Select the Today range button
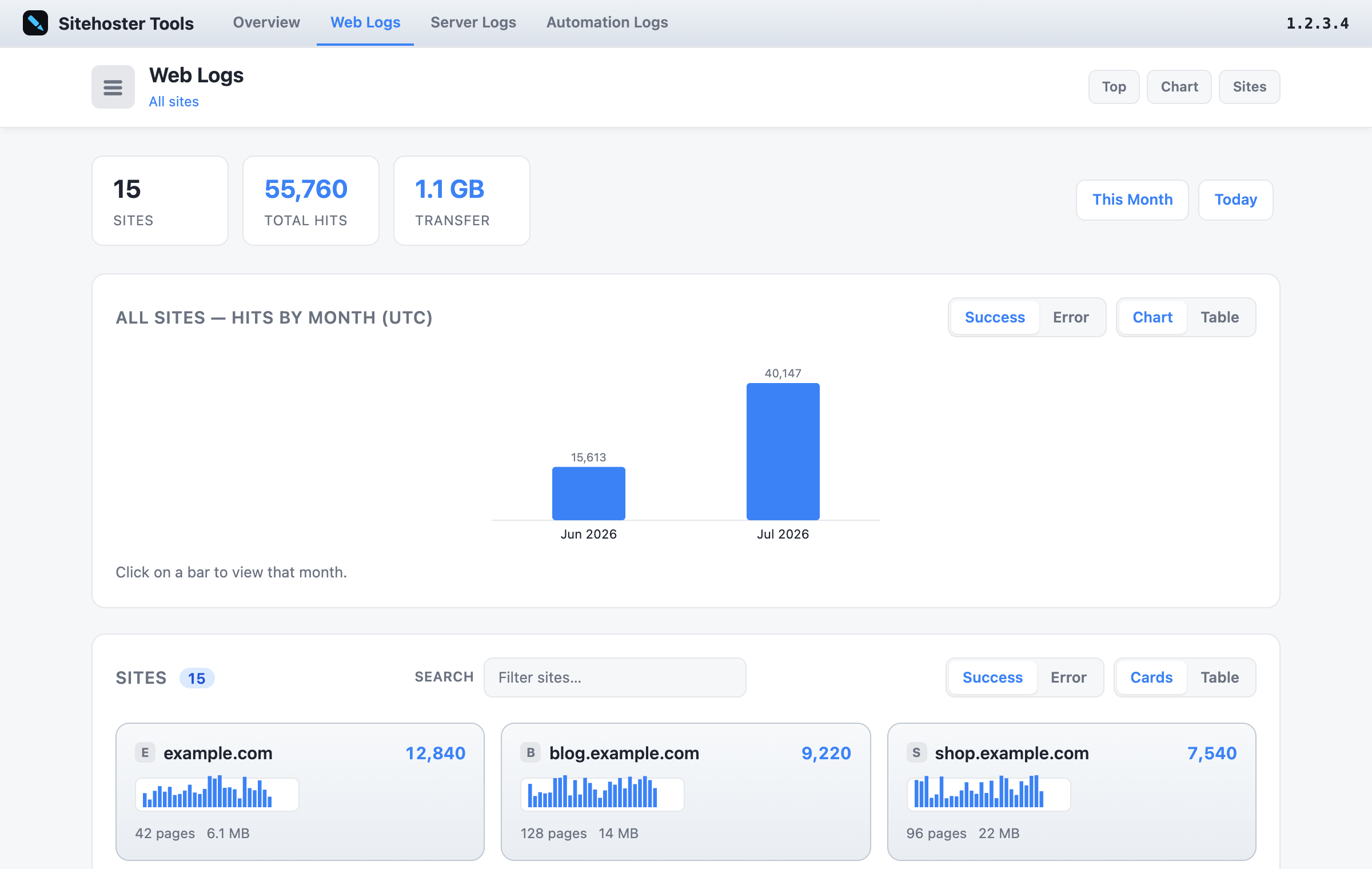1372x869 pixels. [x=1236, y=200]
